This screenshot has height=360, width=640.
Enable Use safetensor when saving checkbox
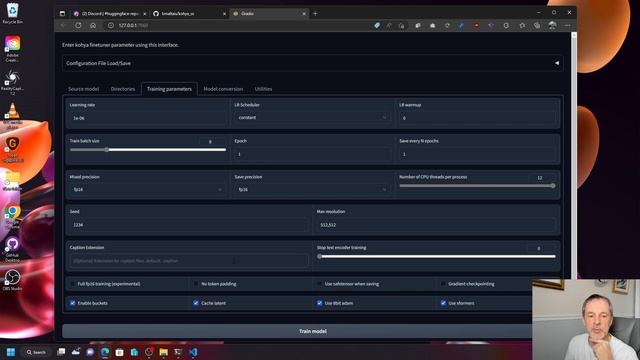[x=319, y=284]
